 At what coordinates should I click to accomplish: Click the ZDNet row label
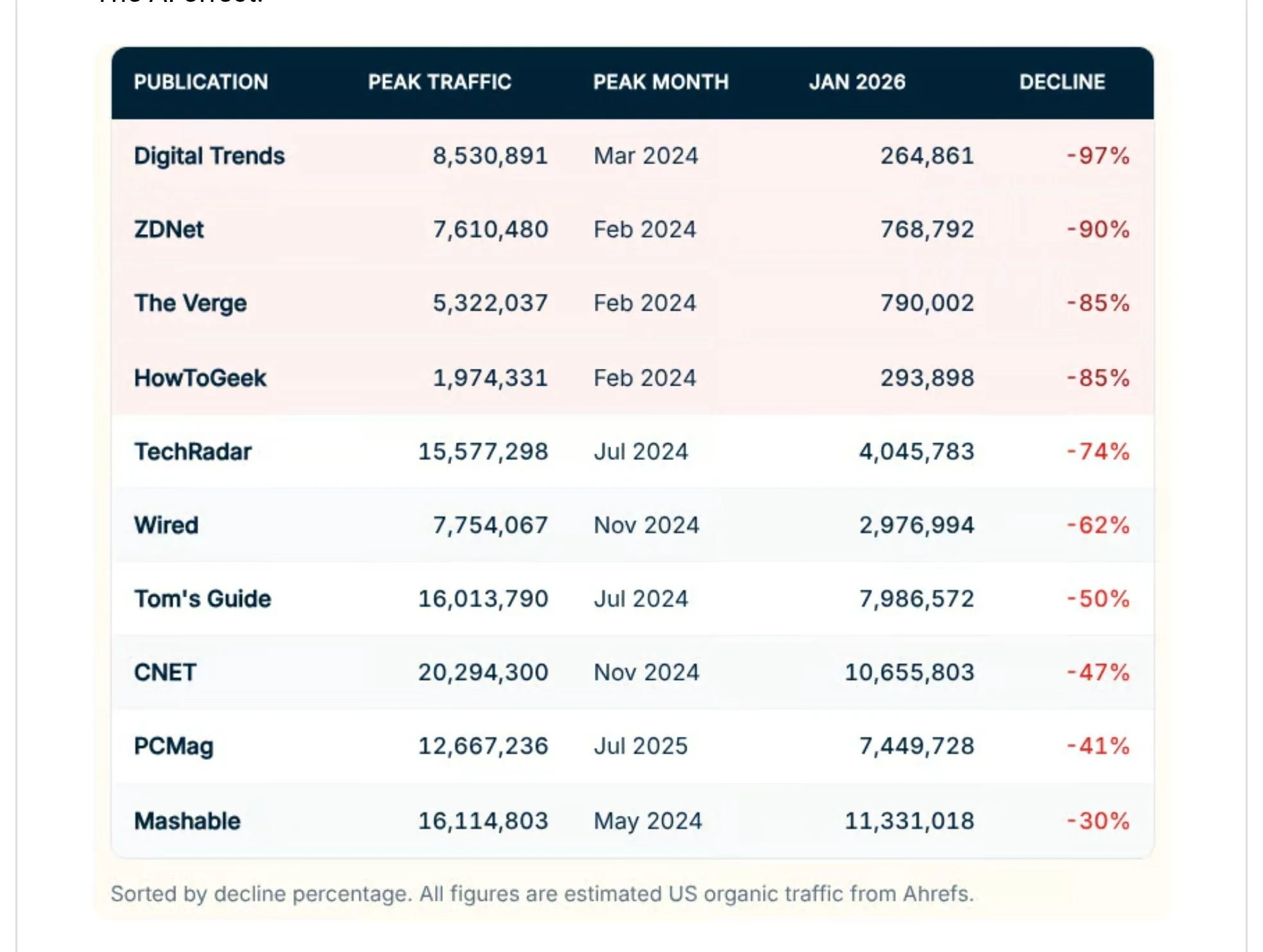click(169, 230)
